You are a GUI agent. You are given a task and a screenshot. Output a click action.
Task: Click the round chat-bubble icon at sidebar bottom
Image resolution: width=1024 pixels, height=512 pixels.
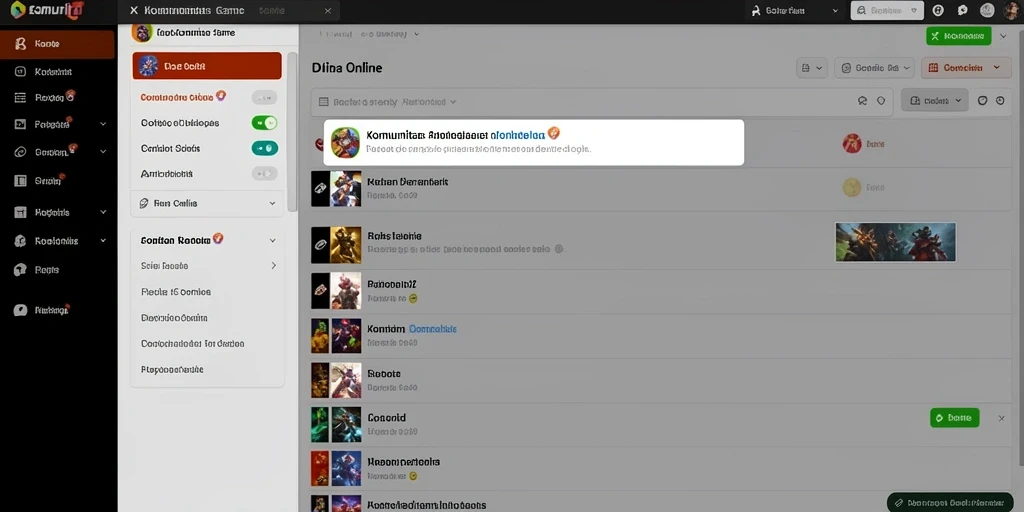pos(20,310)
